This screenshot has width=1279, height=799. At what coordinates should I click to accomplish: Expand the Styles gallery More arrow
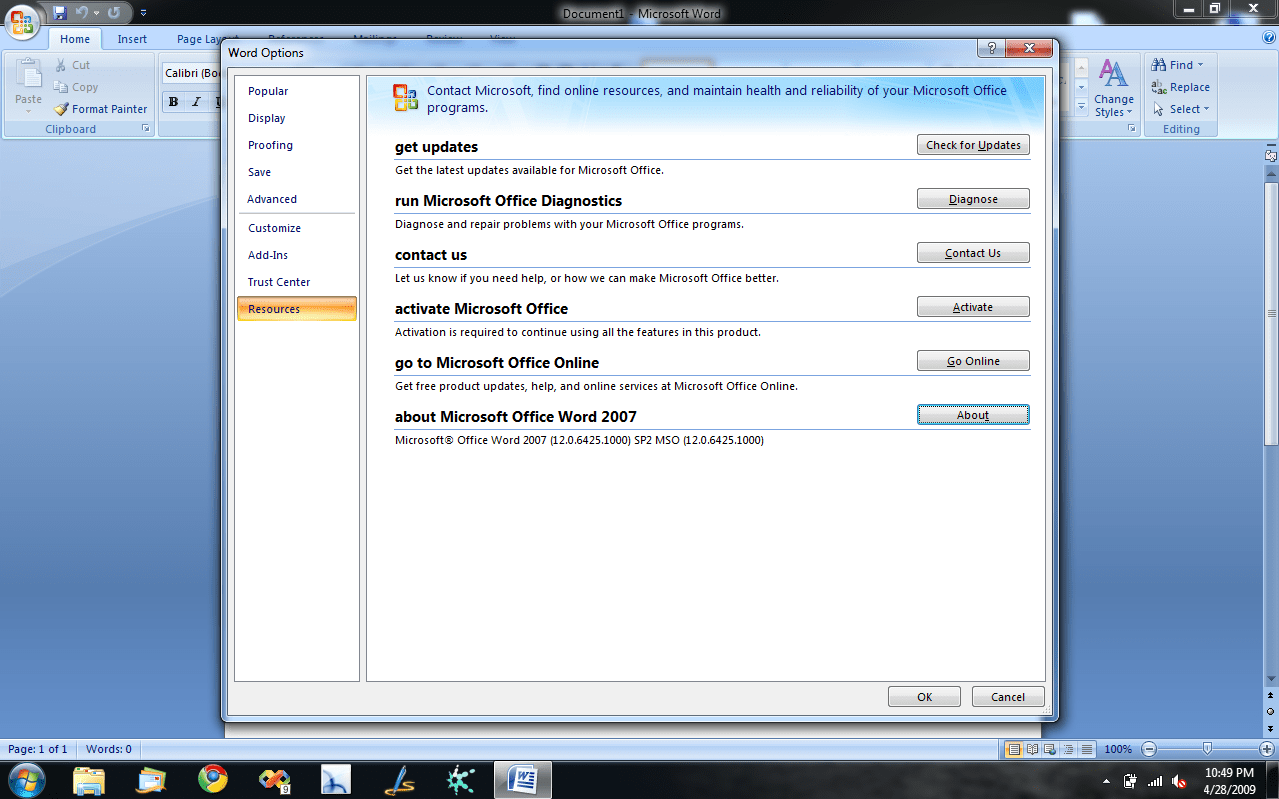pos(1081,106)
